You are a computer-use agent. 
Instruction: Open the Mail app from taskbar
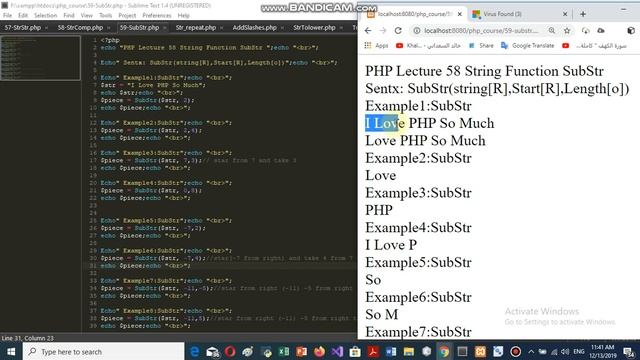212,351
